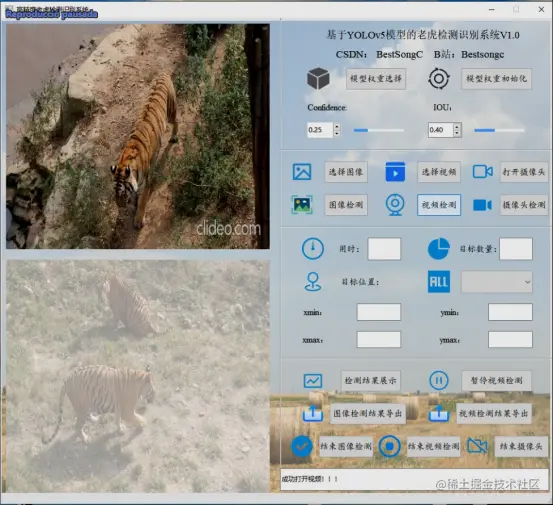
Task: Click the circular target initialize icon
Action: click(438, 78)
